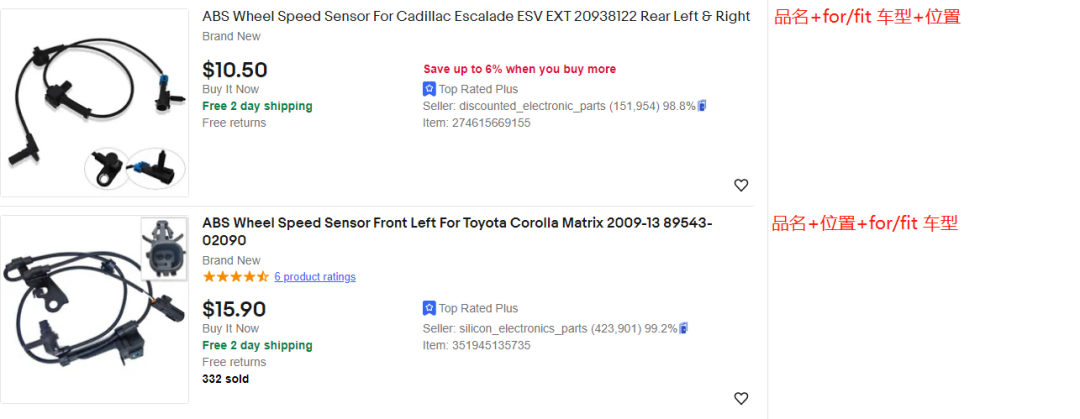Click the 332 sold label

coord(225,379)
